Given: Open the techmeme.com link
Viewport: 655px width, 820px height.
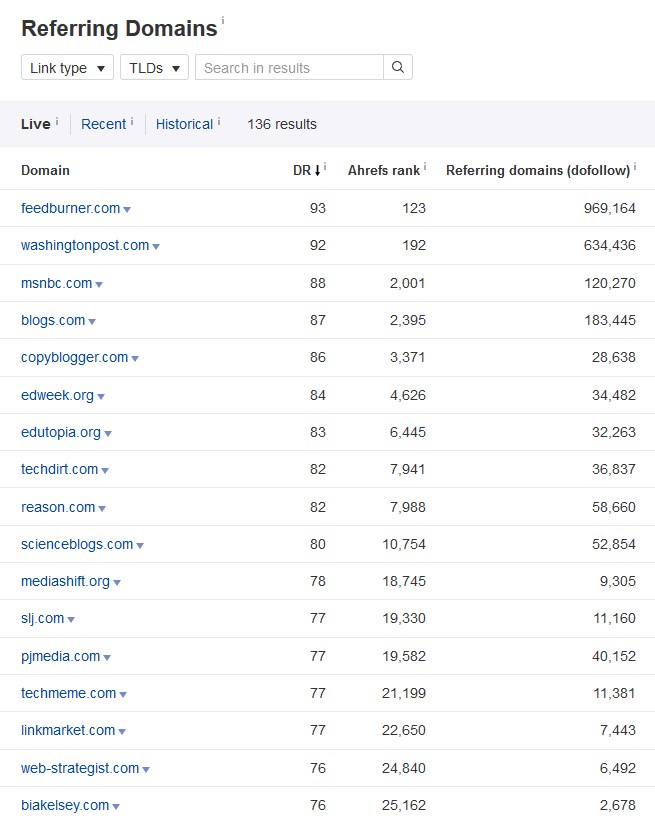Looking at the screenshot, I should coord(69,693).
